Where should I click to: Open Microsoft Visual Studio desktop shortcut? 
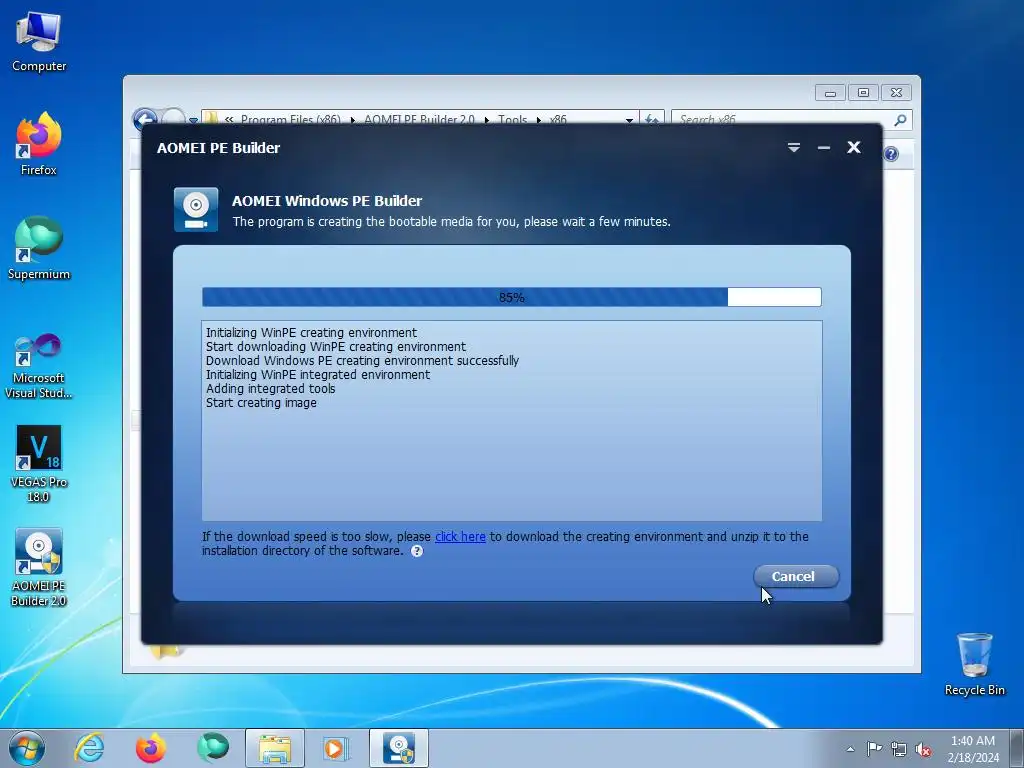pyautogui.click(x=39, y=366)
